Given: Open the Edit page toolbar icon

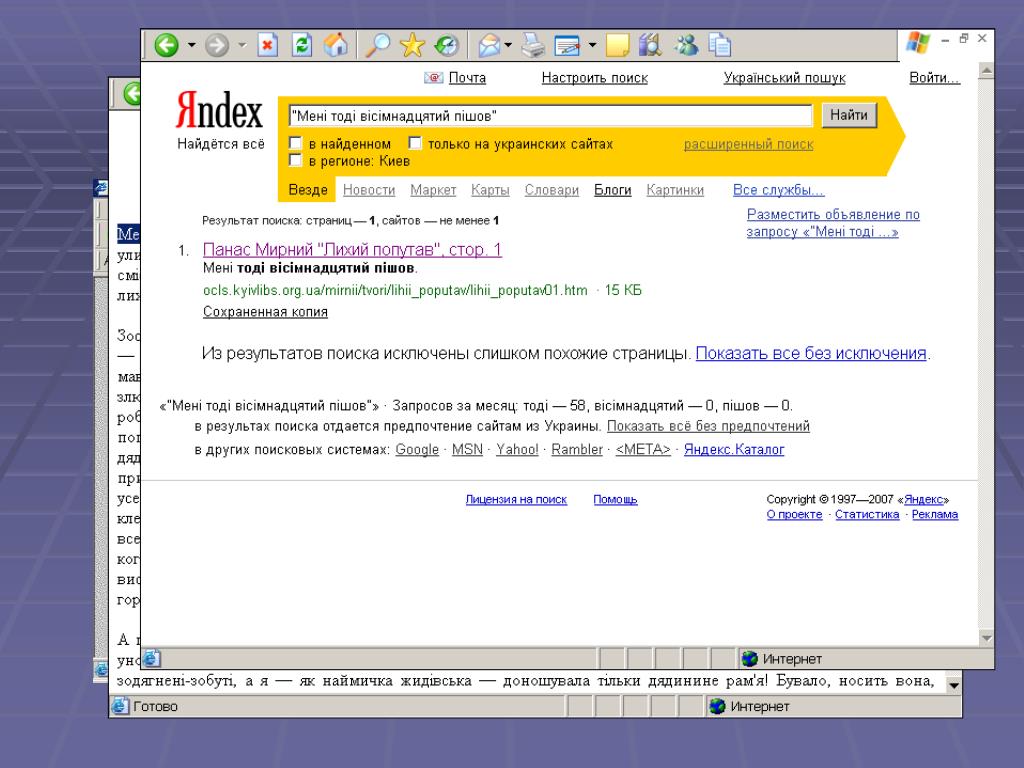Looking at the screenshot, I should [x=568, y=45].
